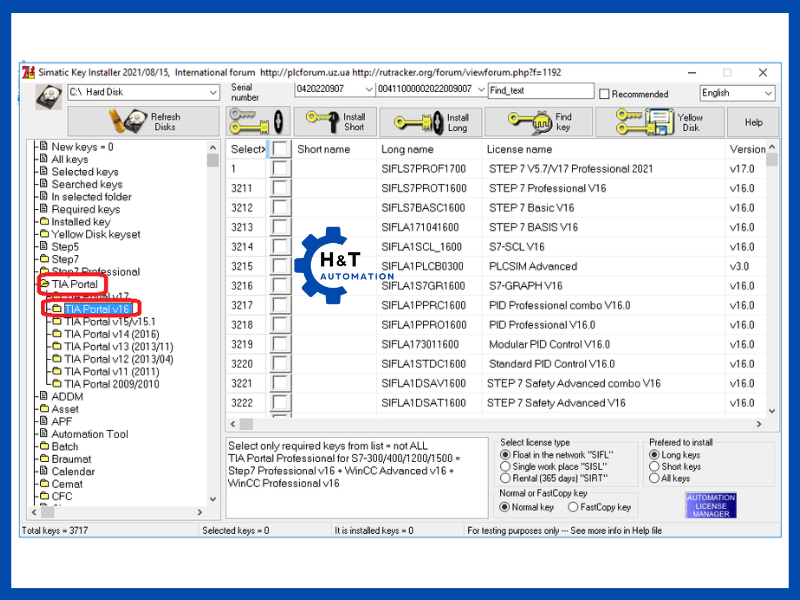Tick the checkbox for key 3212

tap(281, 208)
